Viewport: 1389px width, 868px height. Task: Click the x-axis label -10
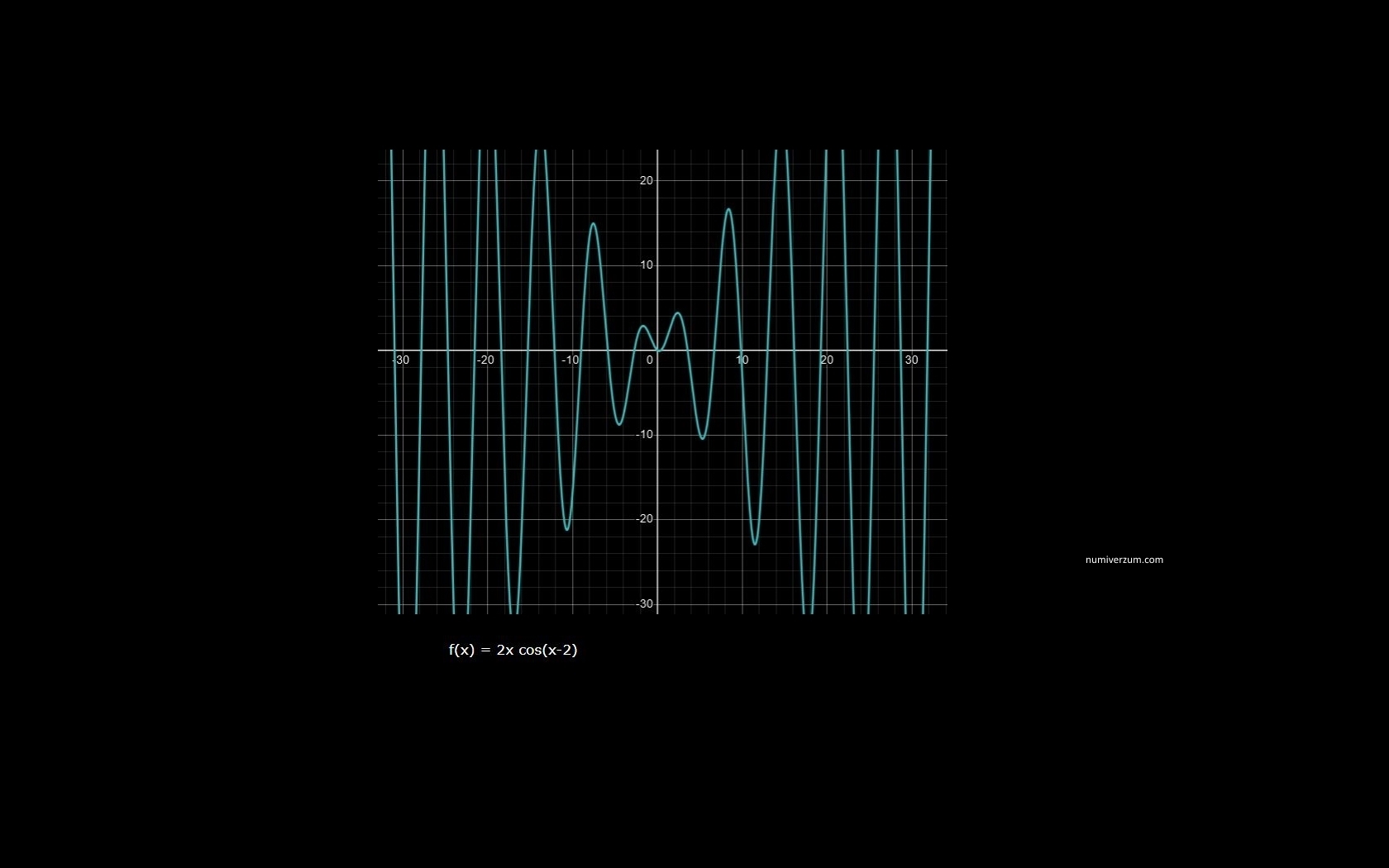(570, 360)
